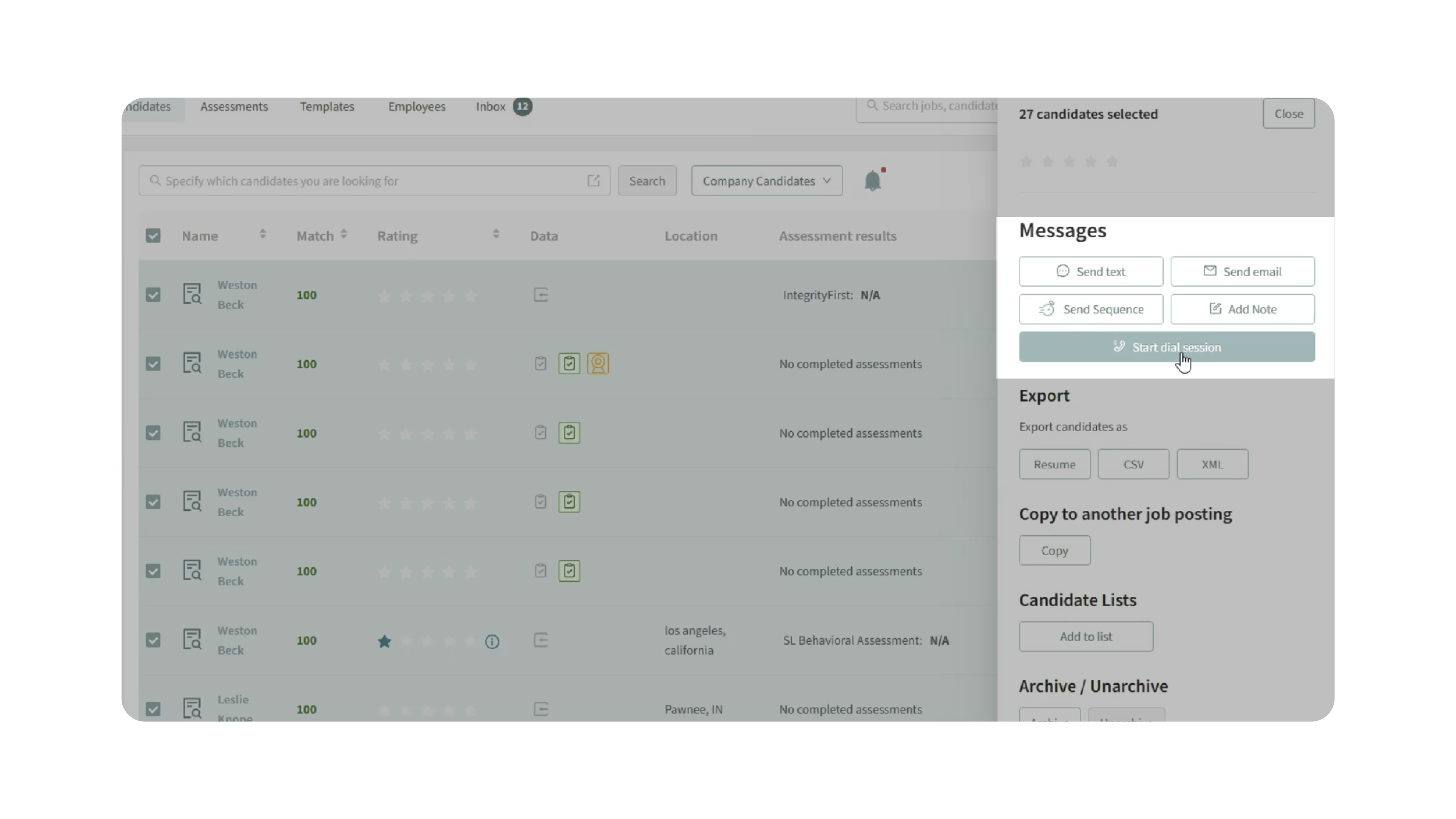Open the Company Candidates dropdown
The width and height of the screenshot is (1456, 819).
pos(766,181)
